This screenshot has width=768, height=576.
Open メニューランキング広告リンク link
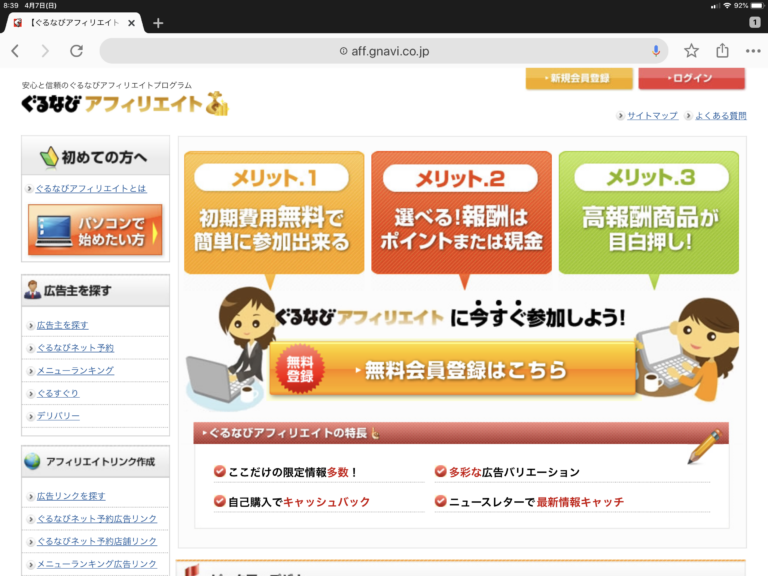tap(97, 564)
